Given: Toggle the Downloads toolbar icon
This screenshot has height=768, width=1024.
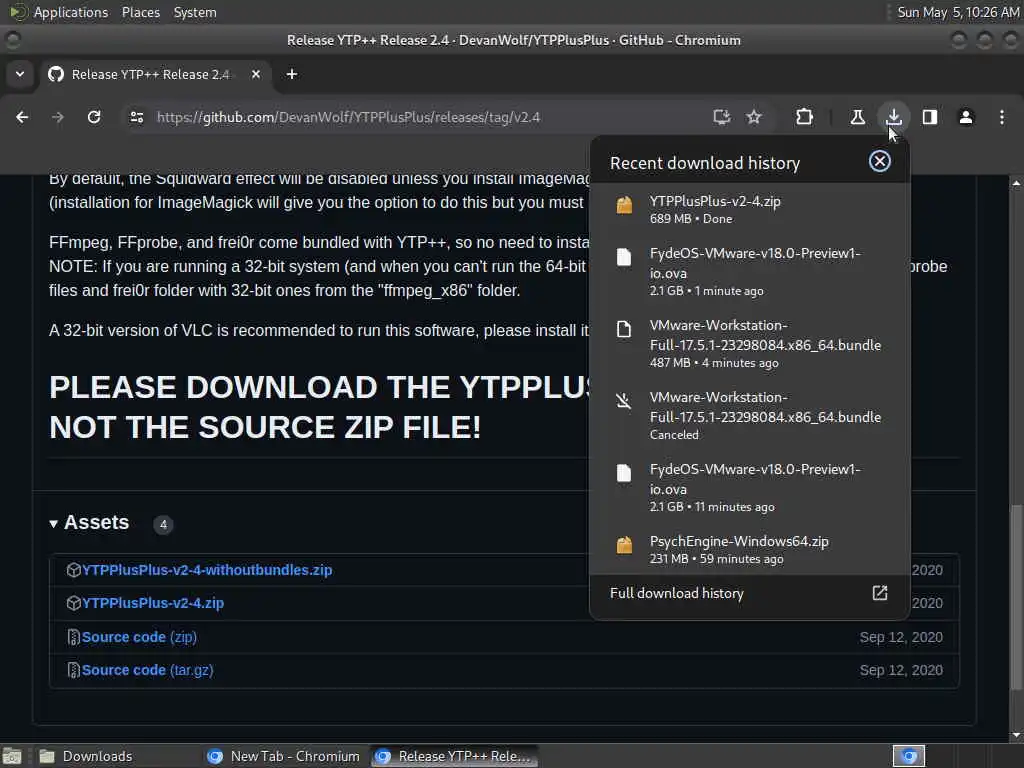Looking at the screenshot, I should tap(893, 117).
